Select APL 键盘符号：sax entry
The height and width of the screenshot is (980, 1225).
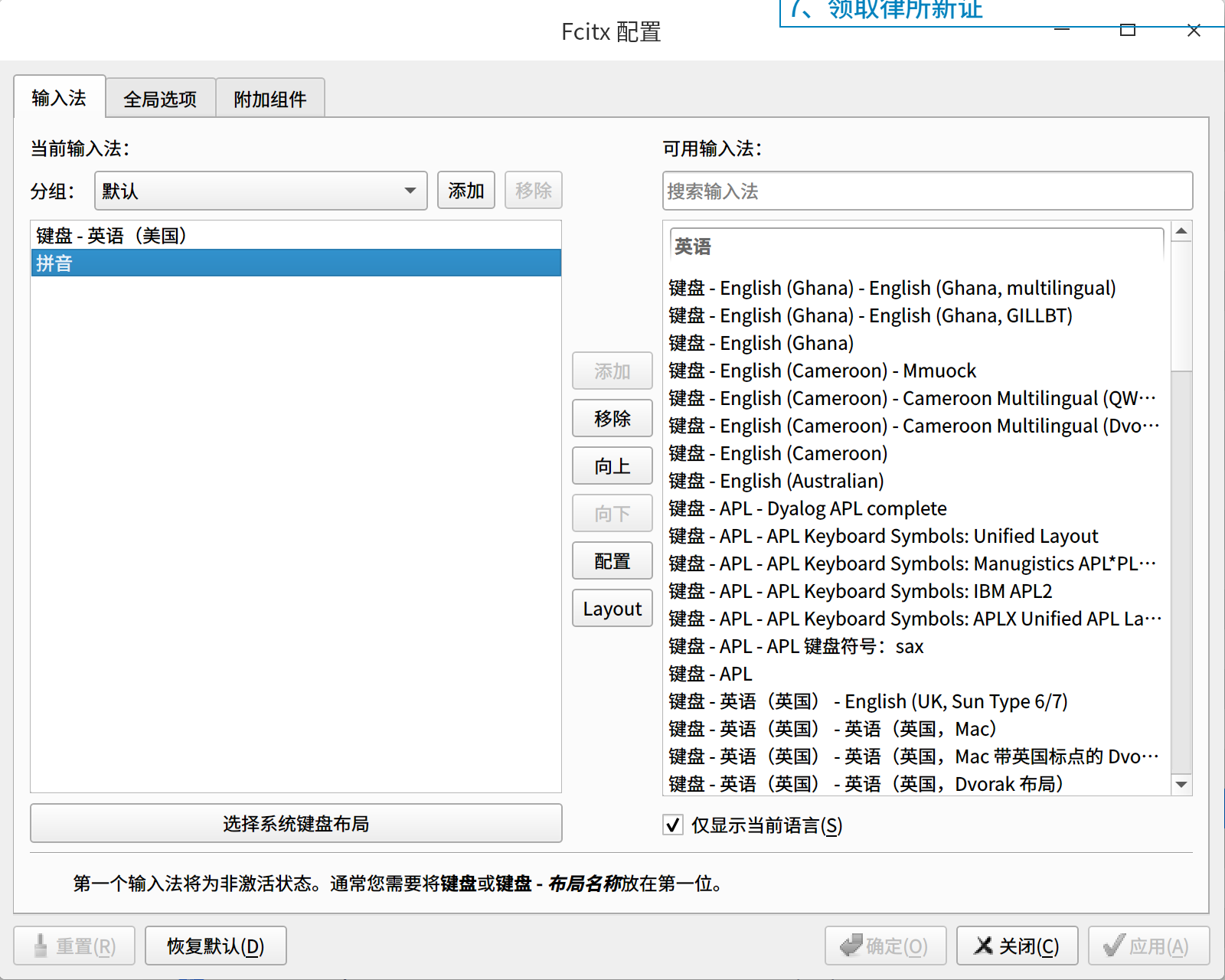coord(916,646)
